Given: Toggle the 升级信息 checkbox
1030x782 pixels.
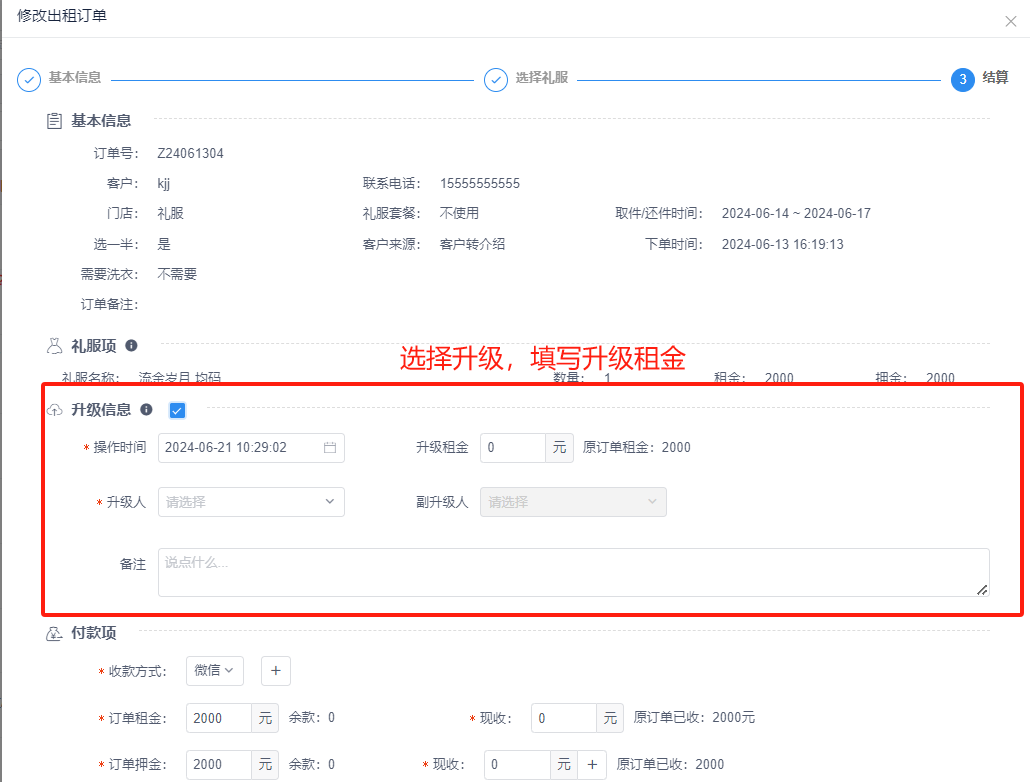Looking at the screenshot, I should pos(177,410).
